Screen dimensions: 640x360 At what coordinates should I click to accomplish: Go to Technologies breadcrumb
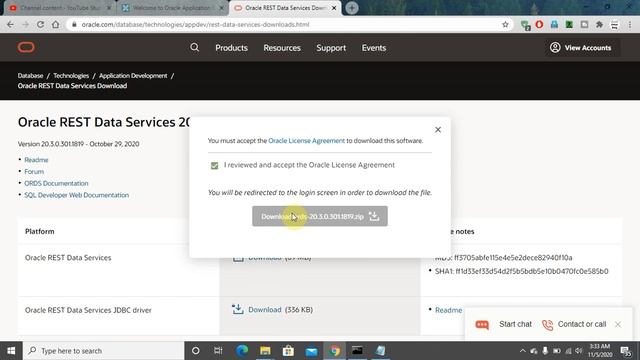click(x=71, y=76)
